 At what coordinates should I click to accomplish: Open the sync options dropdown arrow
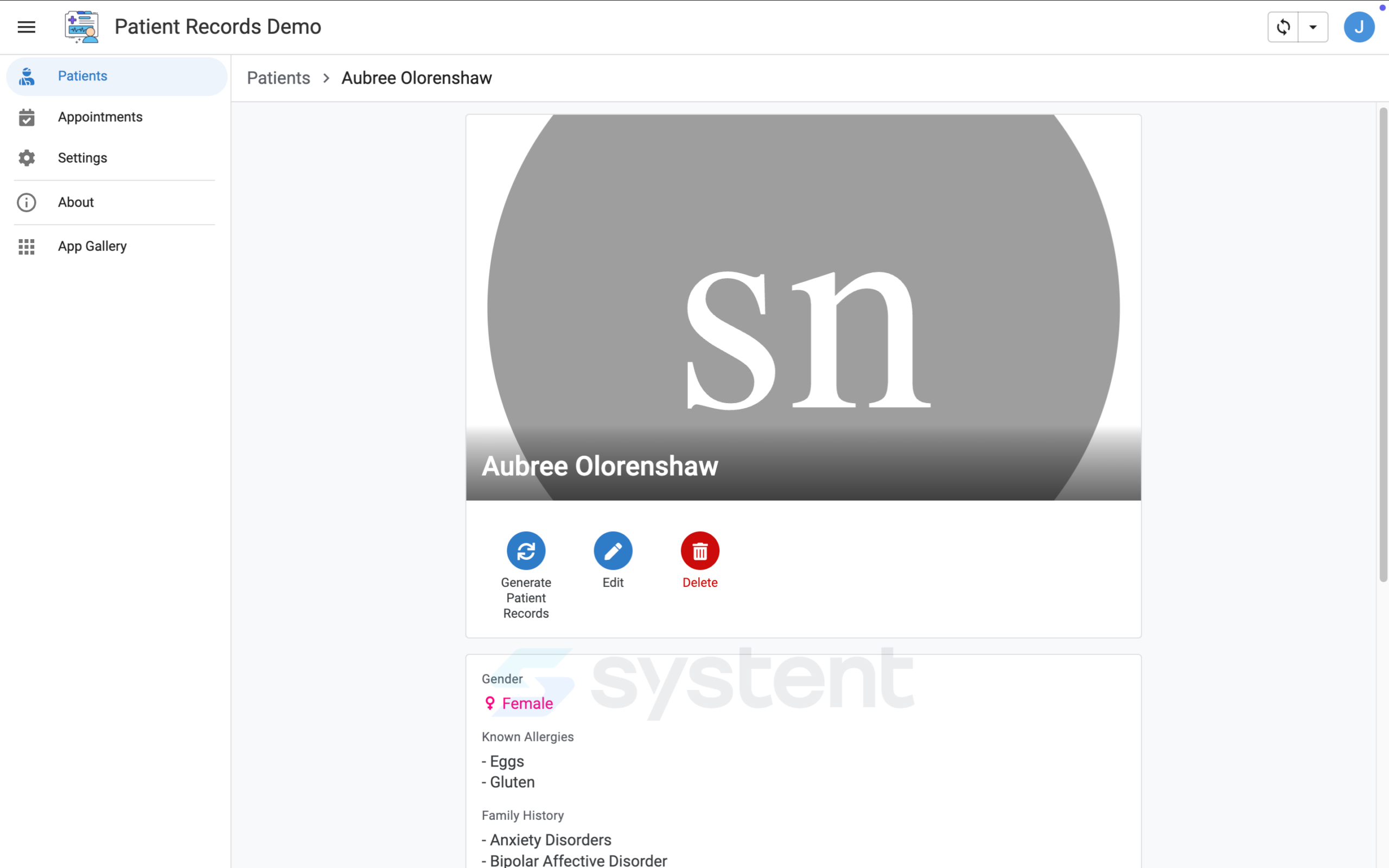1312,27
